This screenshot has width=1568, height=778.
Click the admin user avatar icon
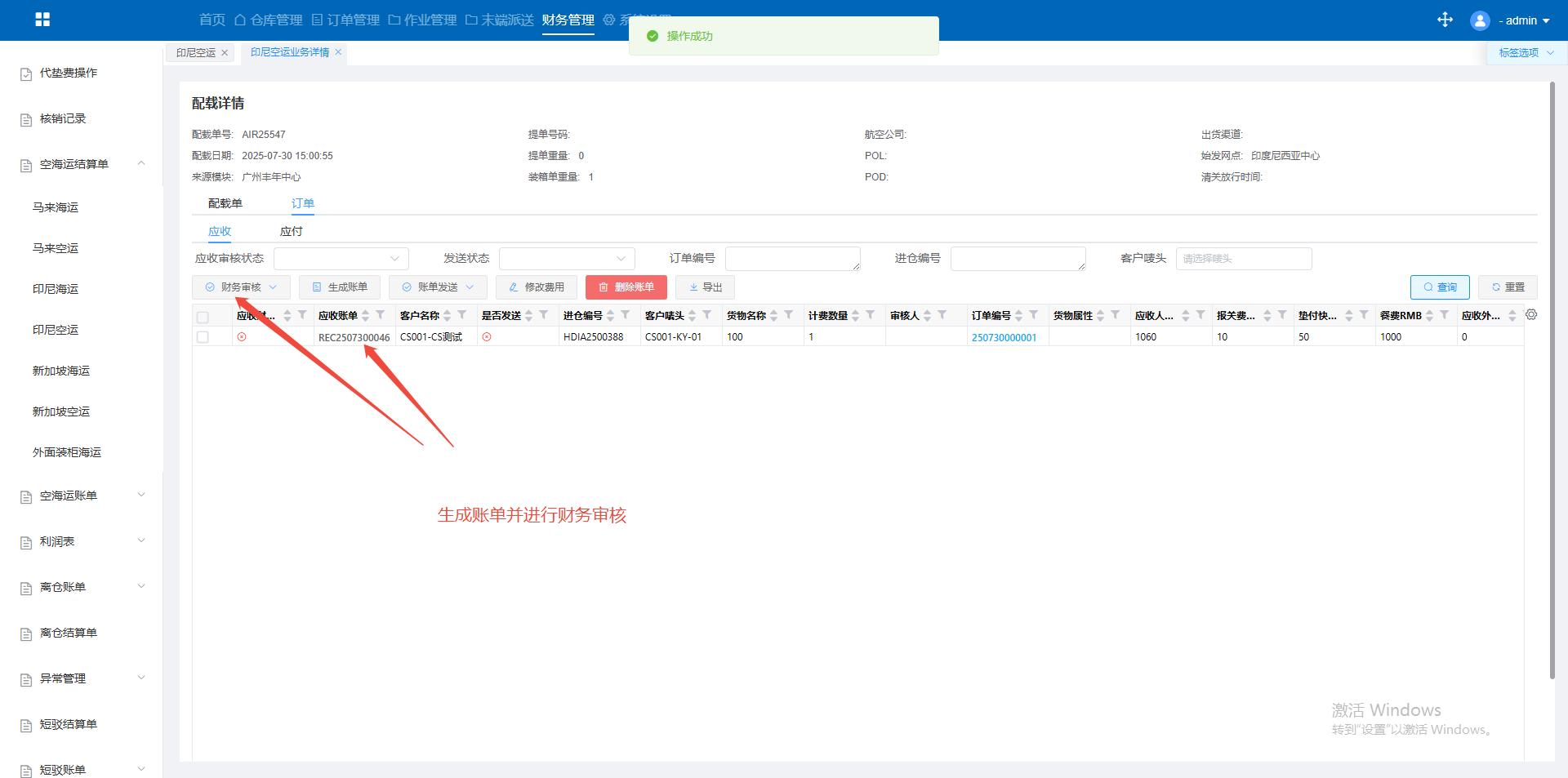pos(1479,20)
